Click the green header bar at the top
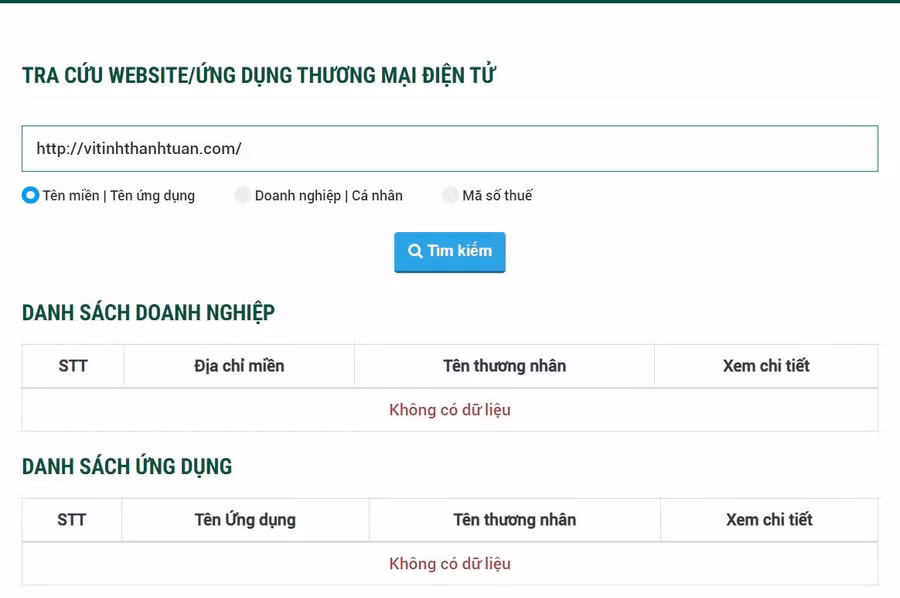The width and height of the screenshot is (900, 598). 450,5
